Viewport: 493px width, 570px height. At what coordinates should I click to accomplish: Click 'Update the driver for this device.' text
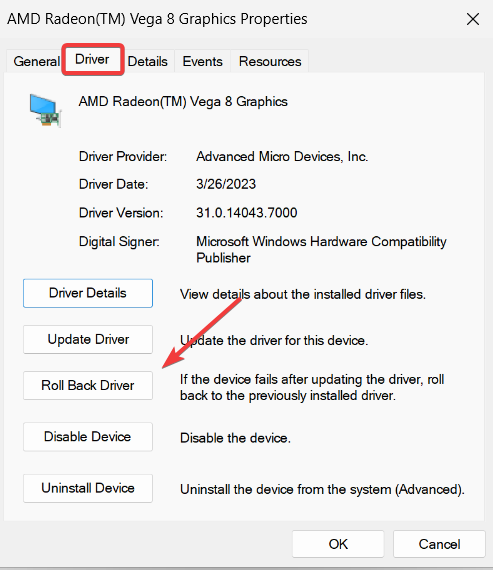[x=274, y=341]
